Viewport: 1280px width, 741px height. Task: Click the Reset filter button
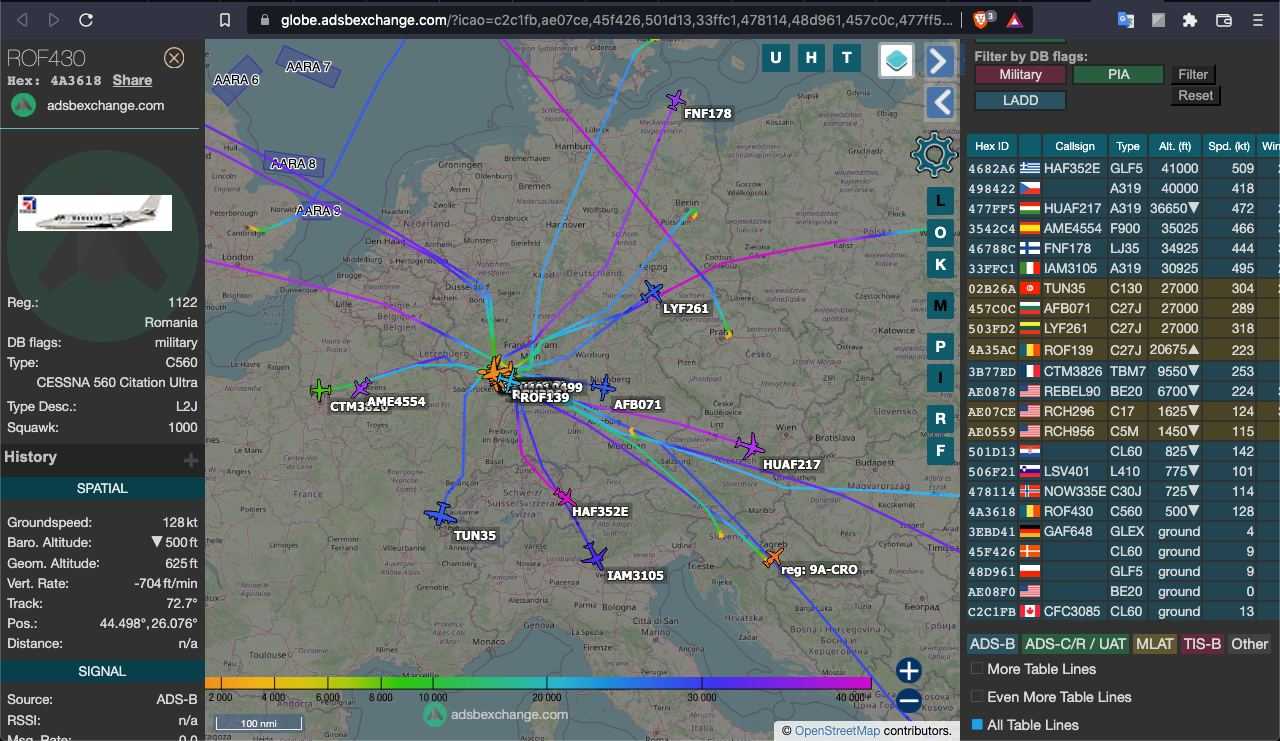tap(1195, 96)
